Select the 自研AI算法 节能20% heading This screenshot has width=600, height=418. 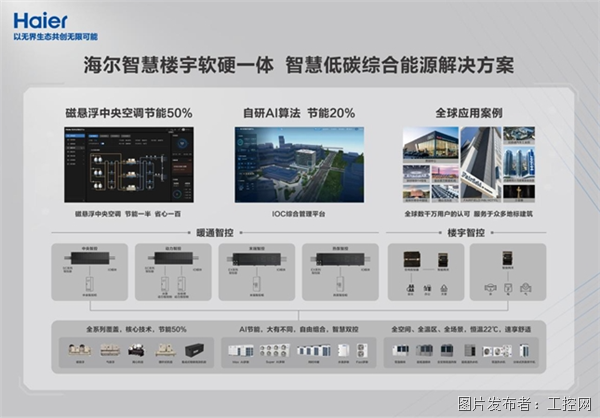(297, 113)
